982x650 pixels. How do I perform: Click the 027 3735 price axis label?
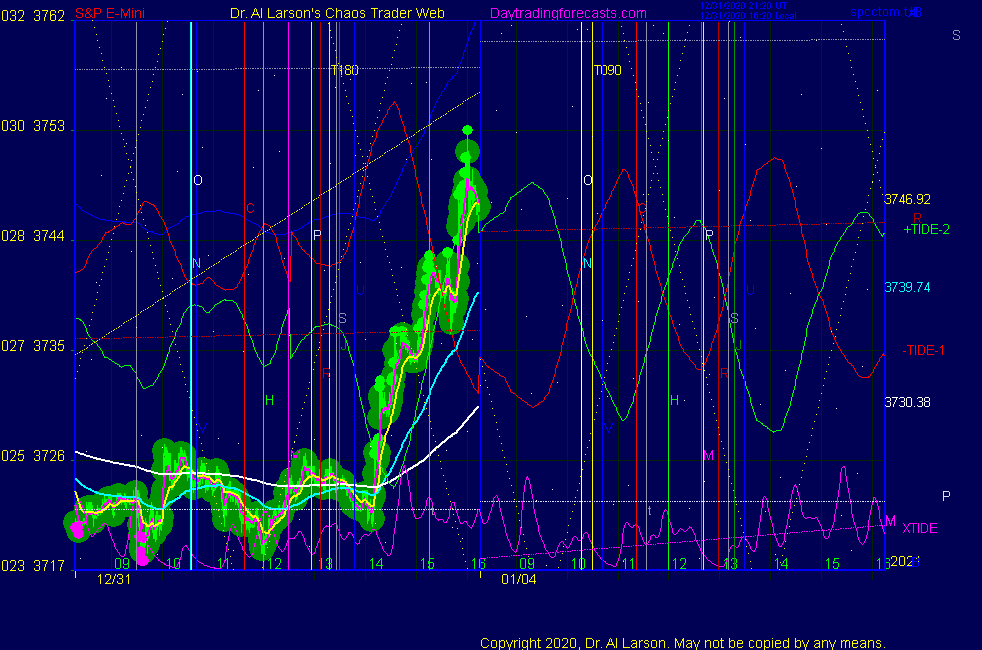(33, 346)
